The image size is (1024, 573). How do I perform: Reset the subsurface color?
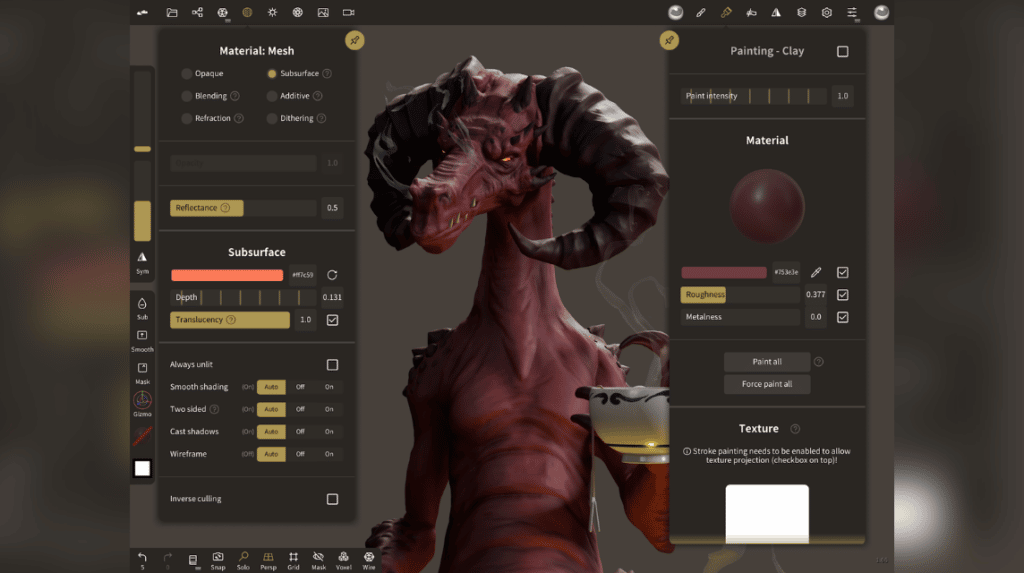(x=332, y=275)
